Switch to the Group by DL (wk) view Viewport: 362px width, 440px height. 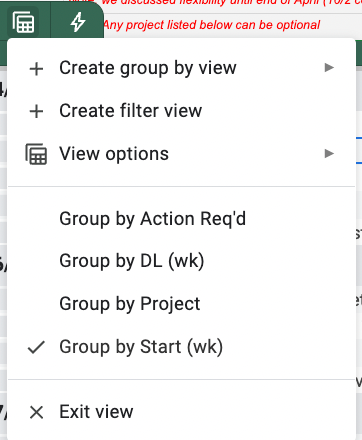(181, 261)
